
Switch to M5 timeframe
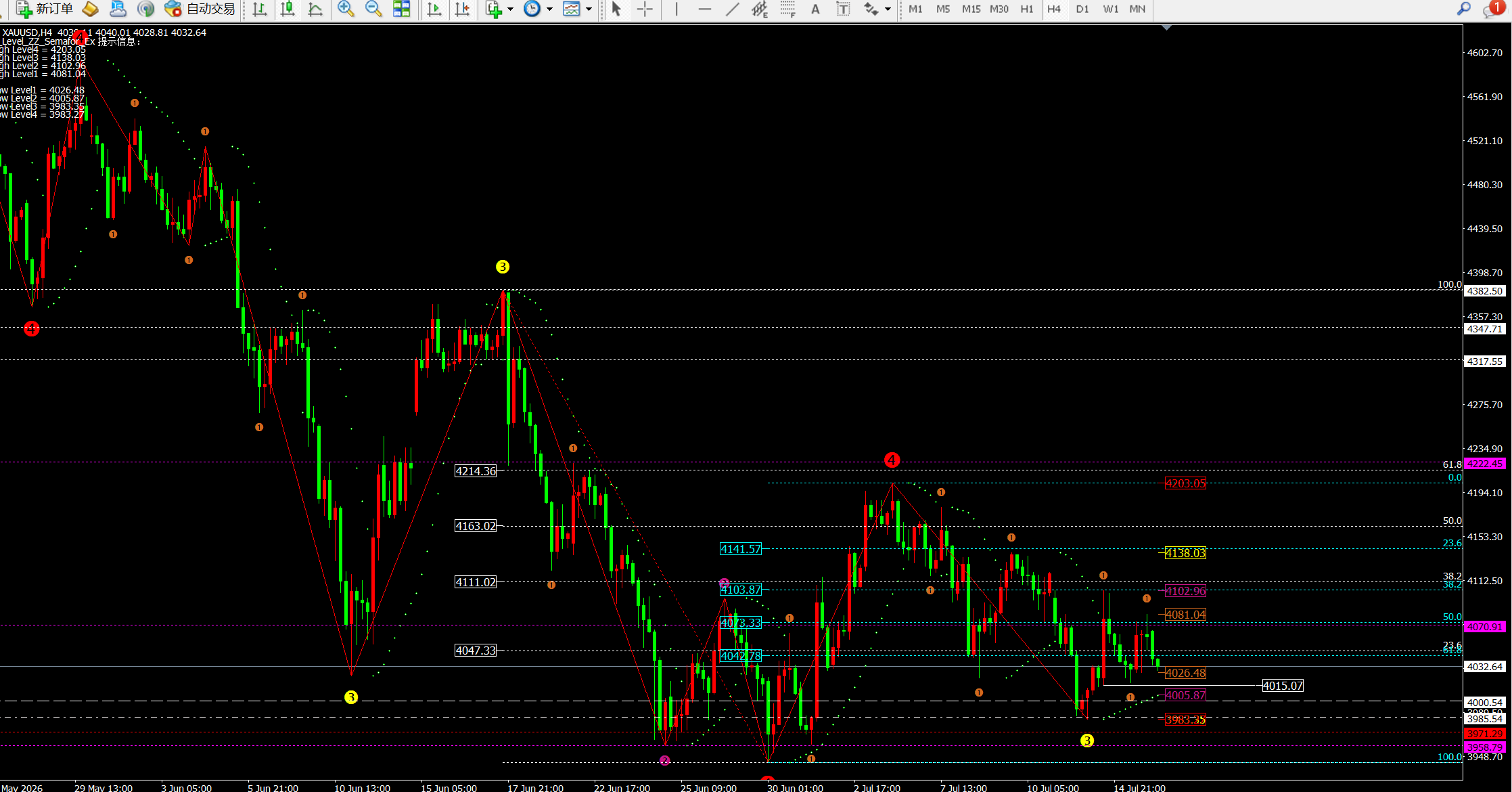click(943, 9)
